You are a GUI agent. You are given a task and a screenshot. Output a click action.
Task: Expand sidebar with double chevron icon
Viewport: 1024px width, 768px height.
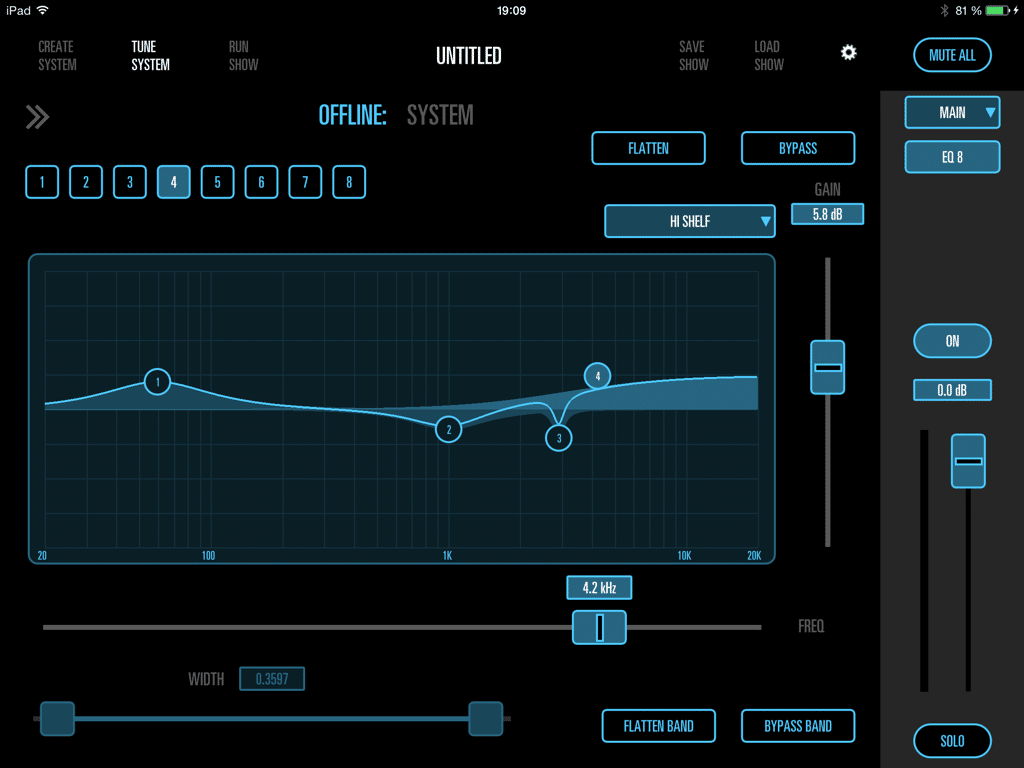point(37,117)
